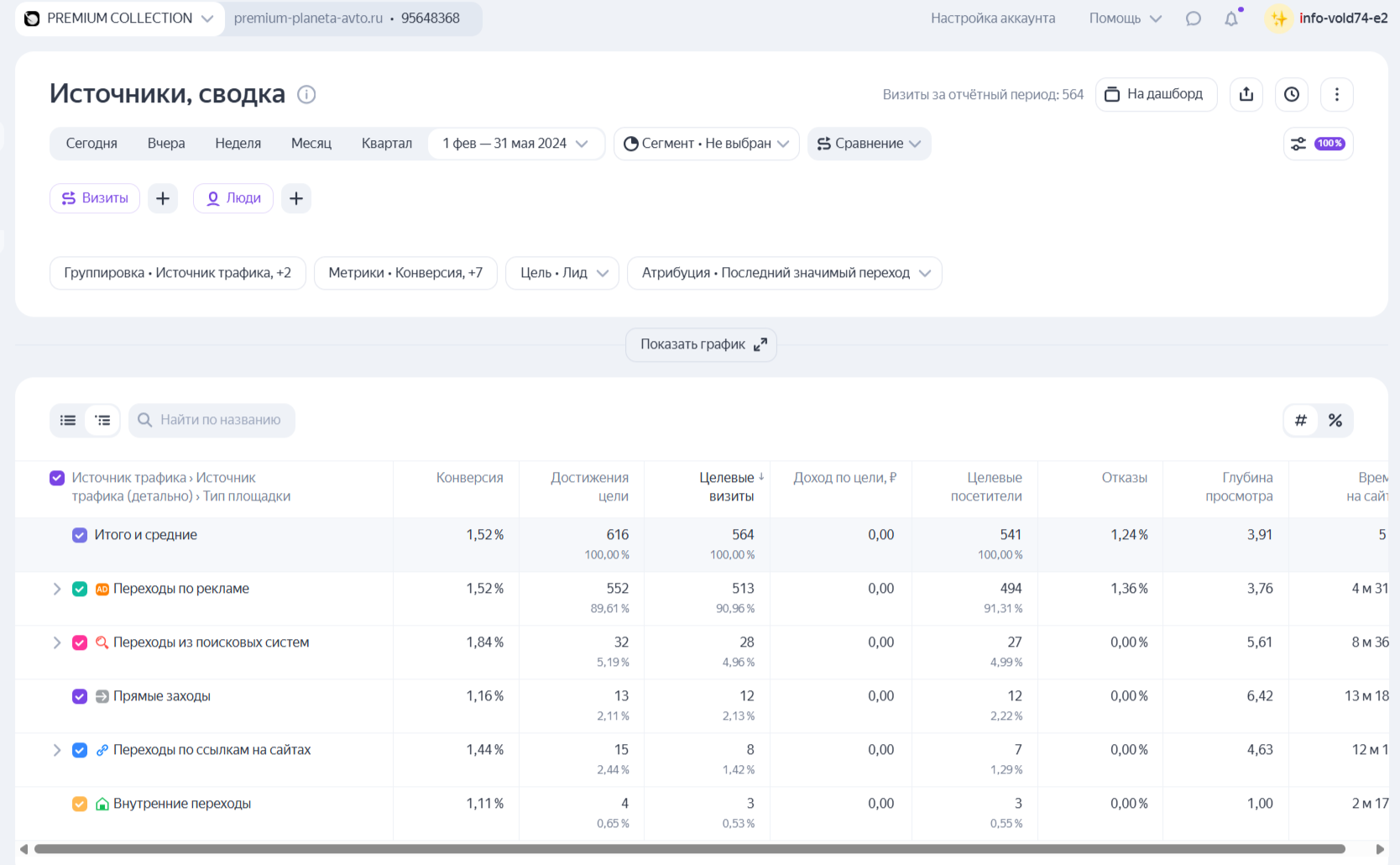
Task: Open the date range dropdown
Action: coord(515,144)
